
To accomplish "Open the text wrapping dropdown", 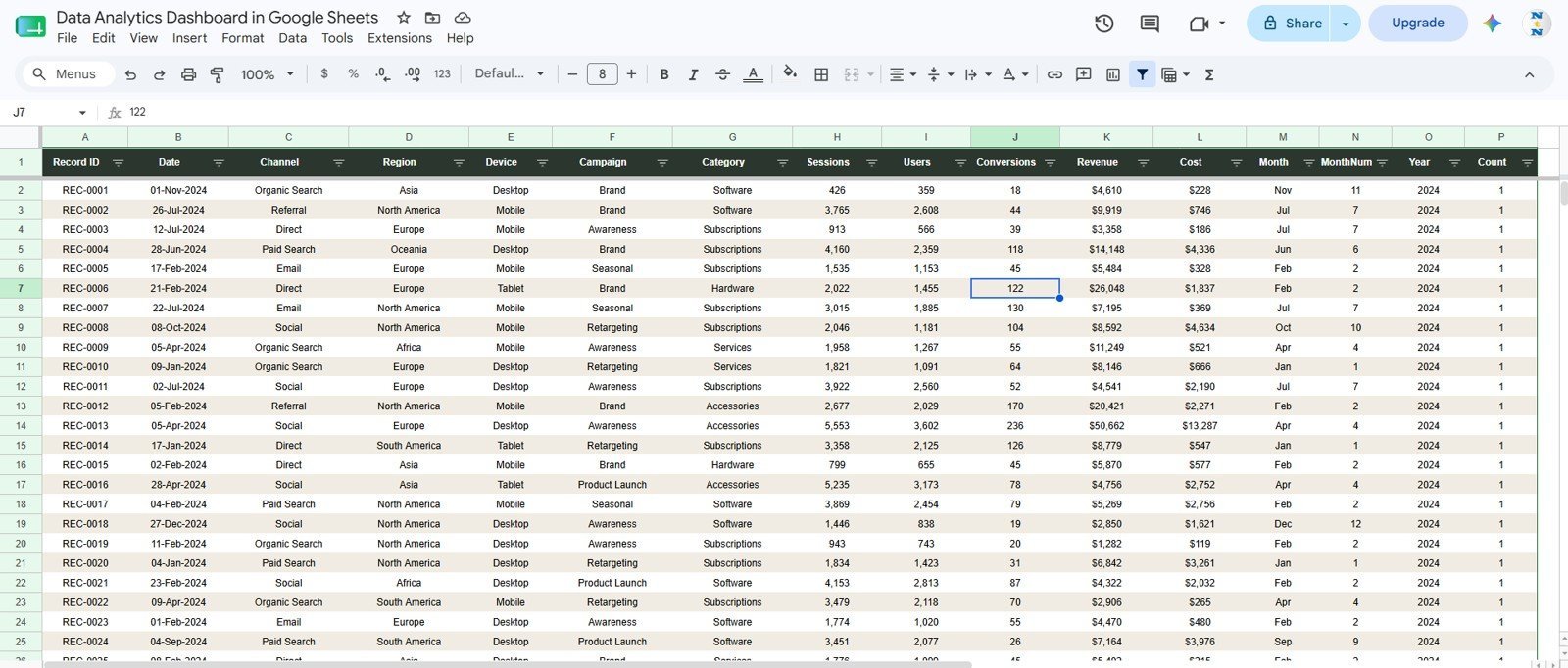I will (977, 74).
